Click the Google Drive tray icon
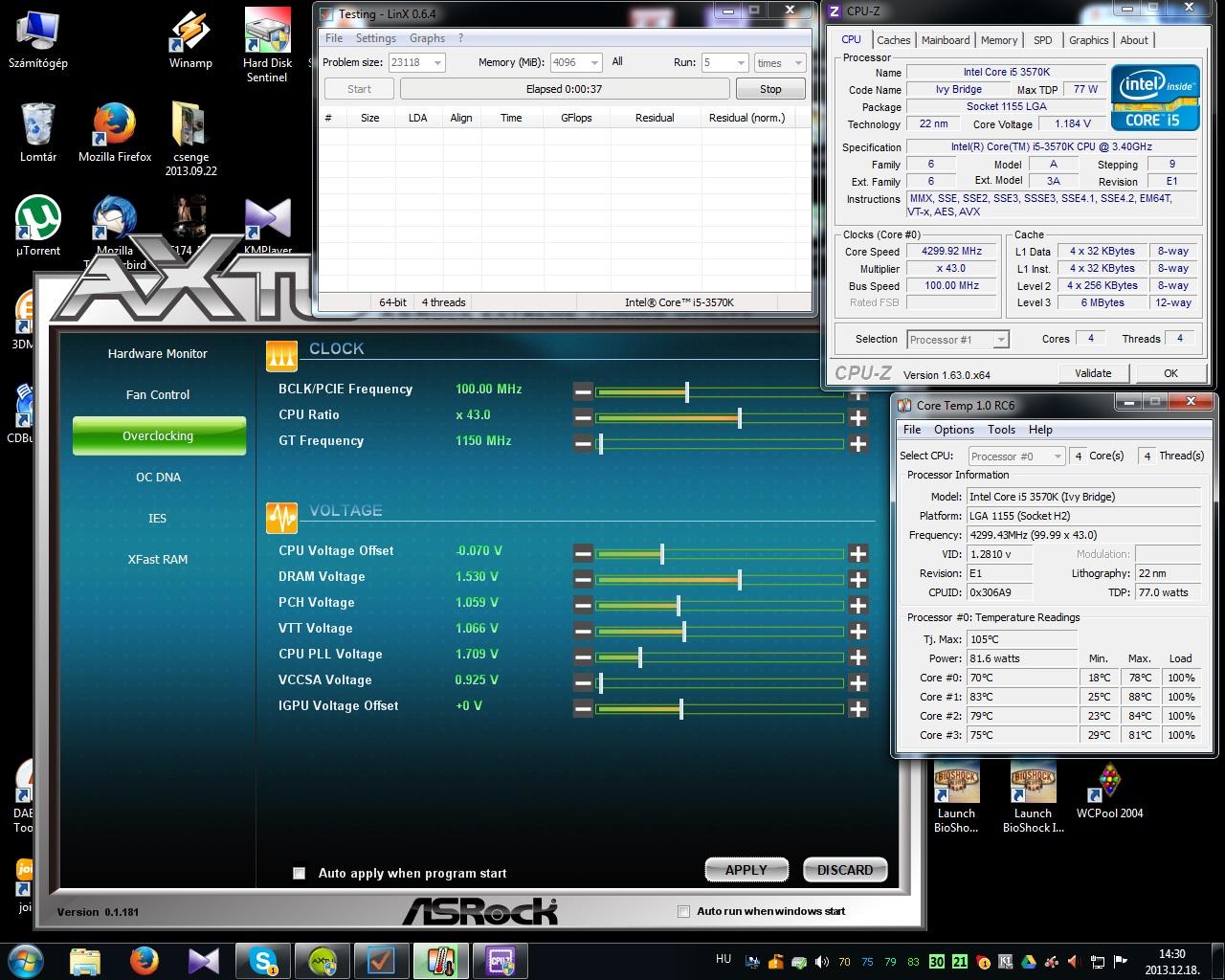Image resolution: width=1225 pixels, height=980 pixels. point(1029,962)
